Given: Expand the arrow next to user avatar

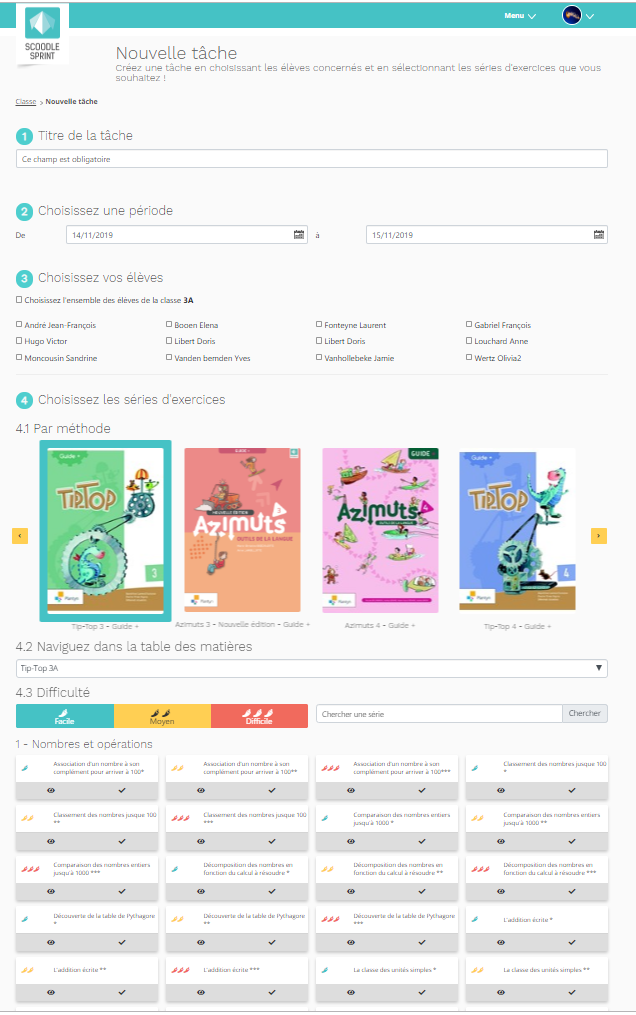Looking at the screenshot, I should 589,16.
